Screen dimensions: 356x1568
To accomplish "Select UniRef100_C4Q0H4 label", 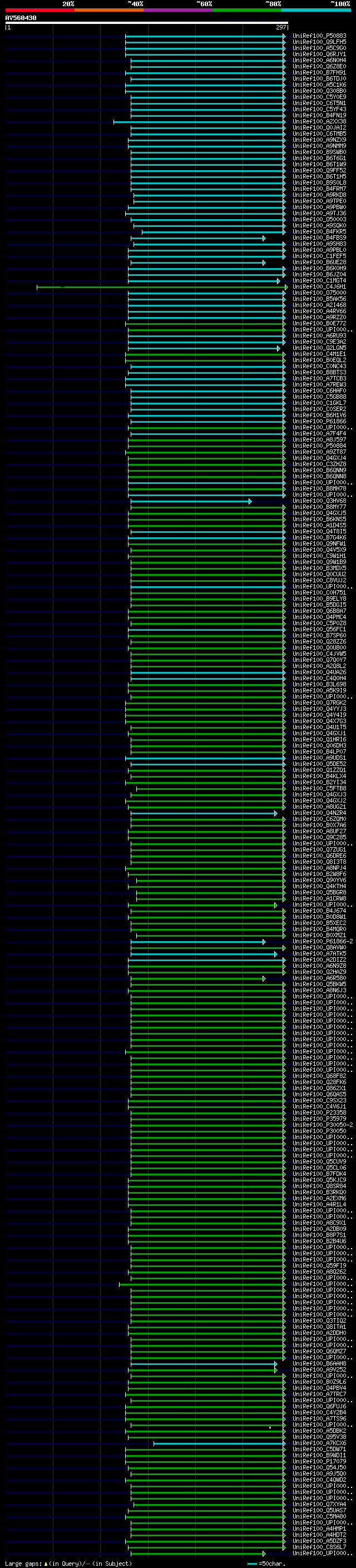I will (x=319, y=678).
